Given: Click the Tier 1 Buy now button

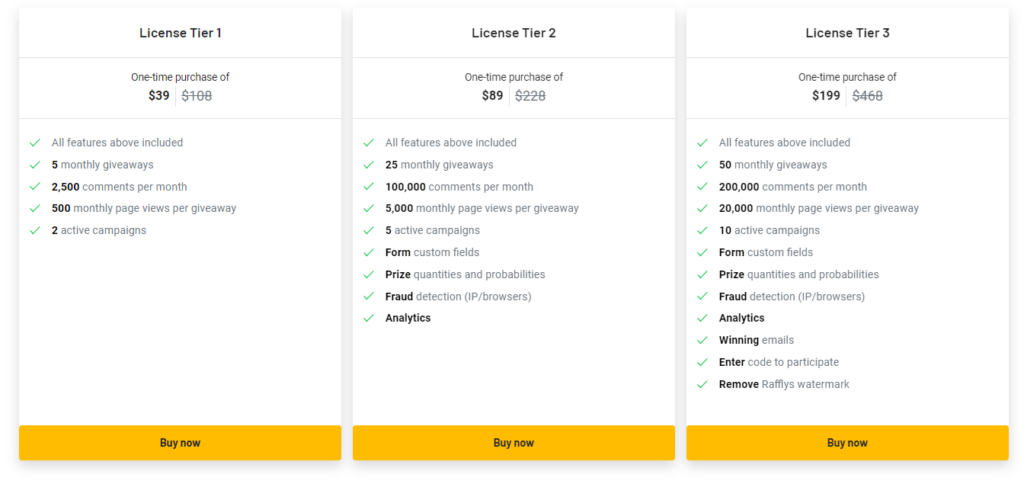Looking at the screenshot, I should pos(180,443).
